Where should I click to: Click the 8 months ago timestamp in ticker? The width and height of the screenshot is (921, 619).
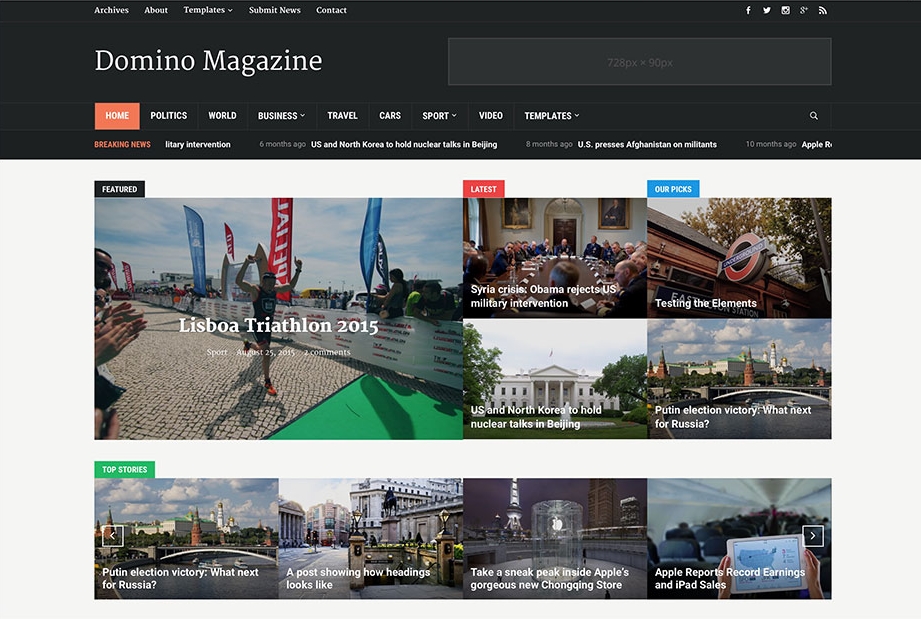click(549, 144)
